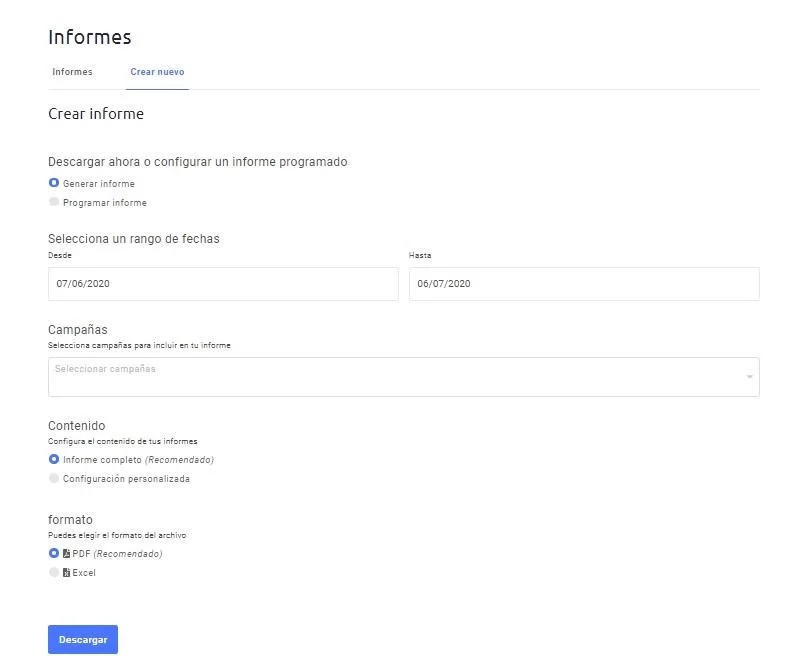Click the Desde date field 07/06/2020
The height and width of the screenshot is (670, 798).
click(x=223, y=284)
